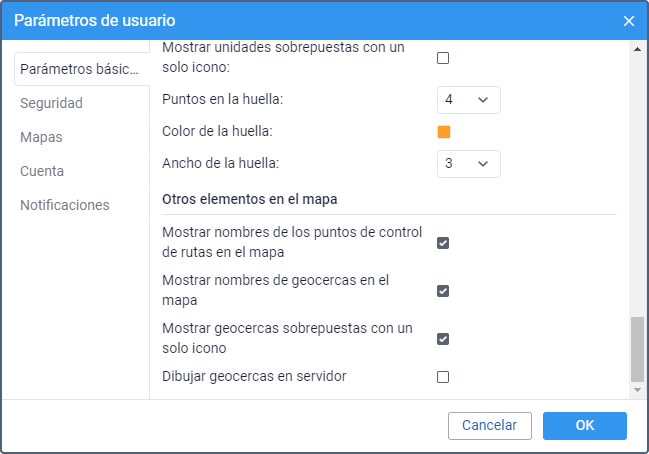Select the Parámetros básicos tab
This screenshot has width=649, height=454.
(82, 69)
